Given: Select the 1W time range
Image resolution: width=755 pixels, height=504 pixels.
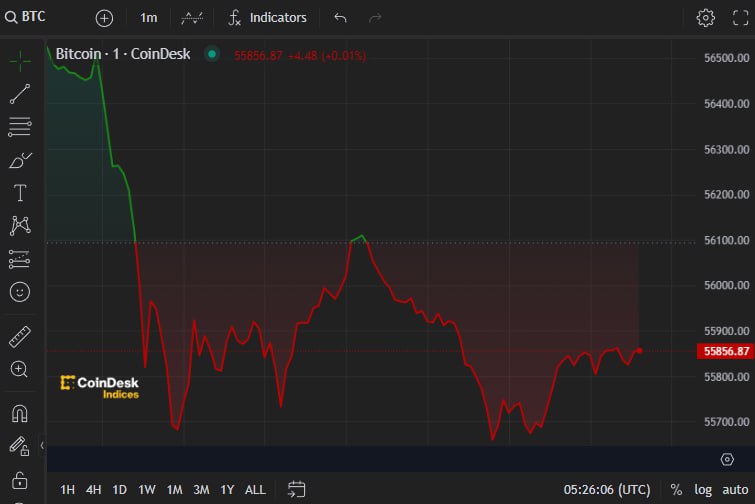Looking at the screenshot, I should pos(147,490).
